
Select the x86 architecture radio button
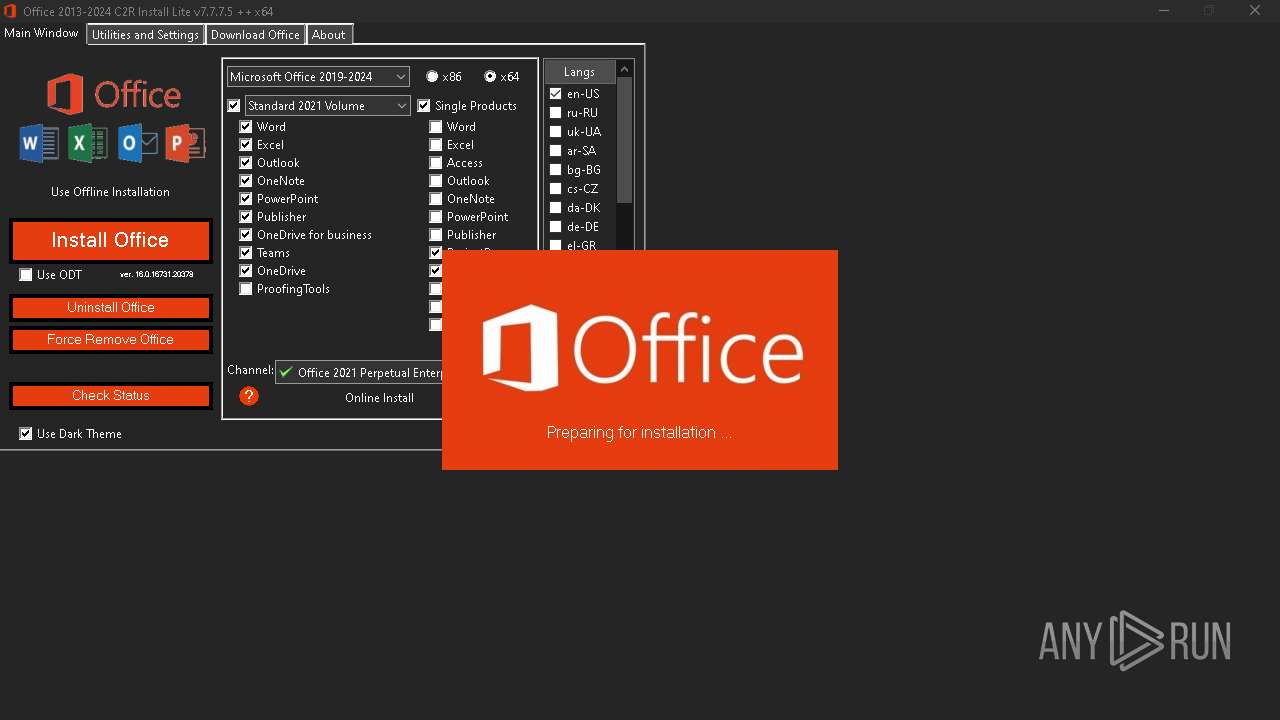[432, 77]
